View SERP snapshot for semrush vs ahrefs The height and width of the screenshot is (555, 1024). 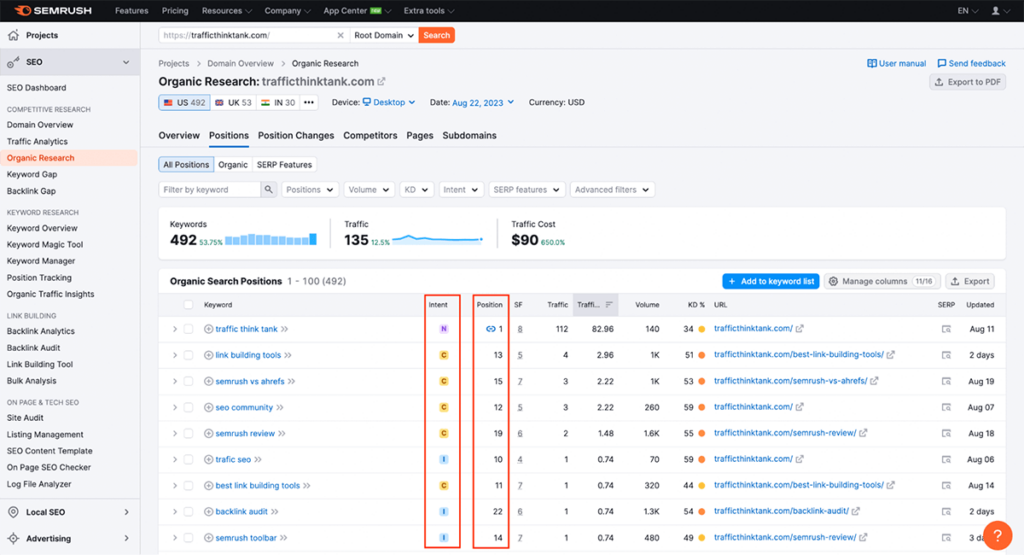click(946, 381)
